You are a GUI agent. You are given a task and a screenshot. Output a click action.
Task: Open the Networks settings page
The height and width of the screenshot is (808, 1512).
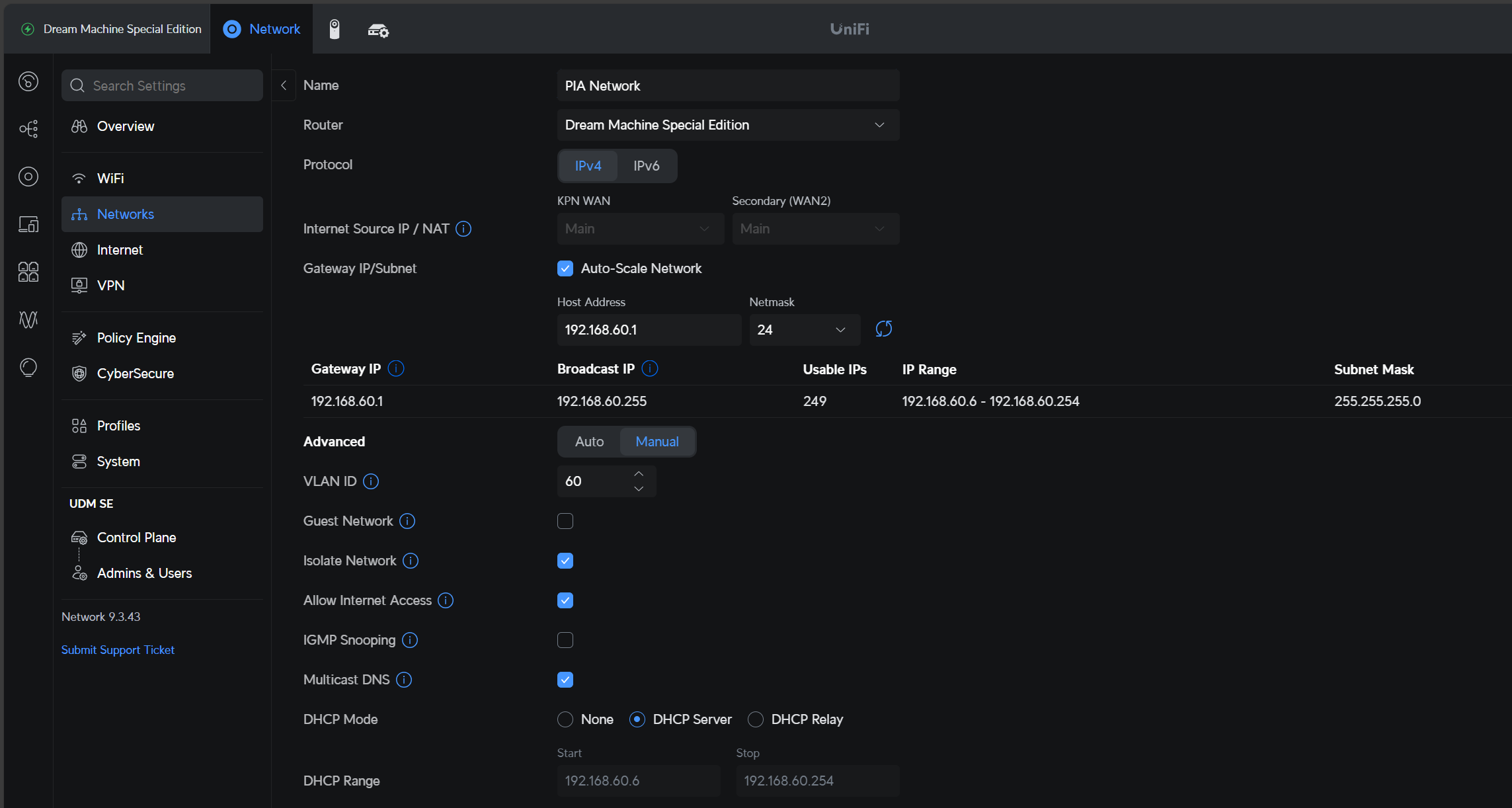point(162,214)
